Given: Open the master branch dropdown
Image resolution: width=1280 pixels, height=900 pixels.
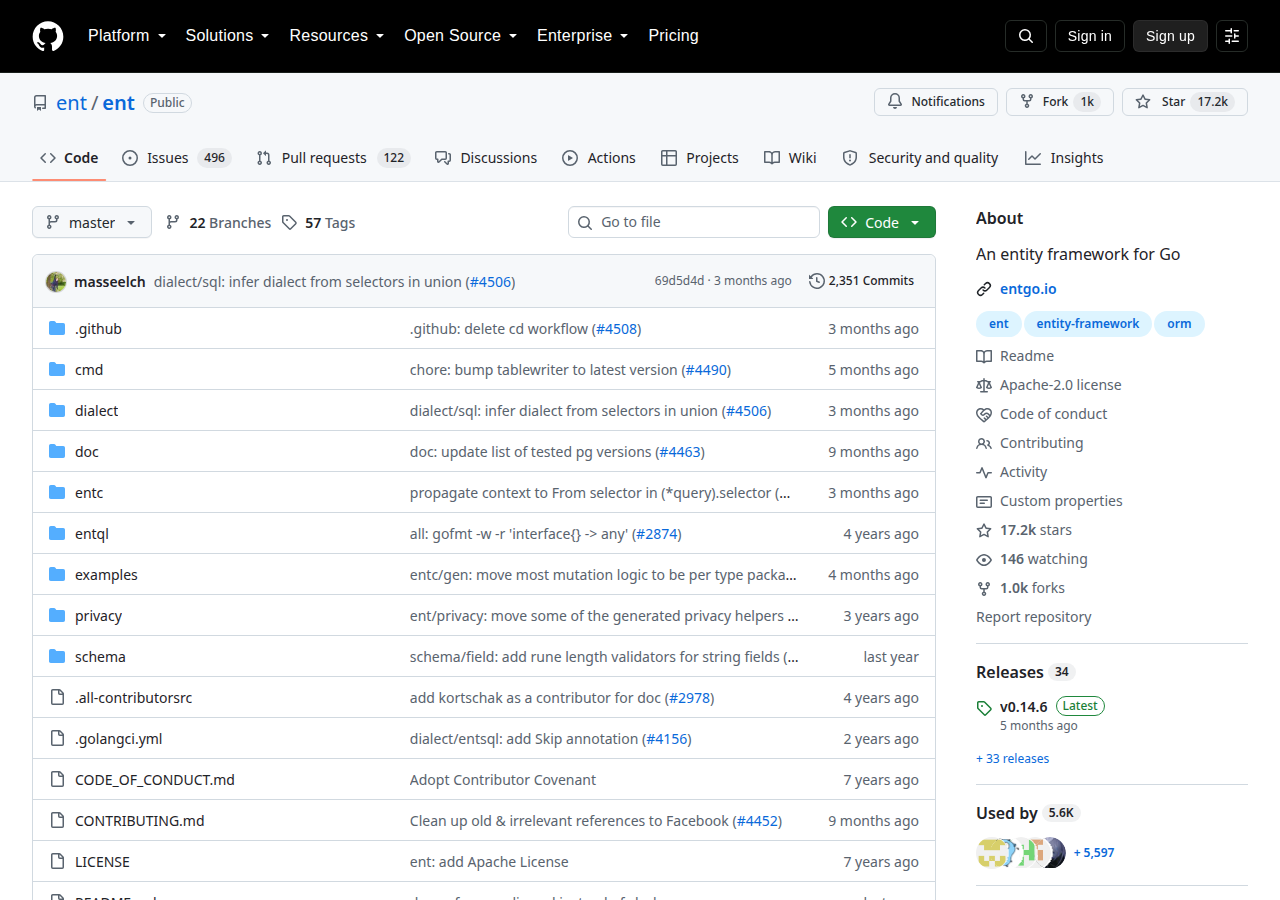Looking at the screenshot, I should pos(92,222).
